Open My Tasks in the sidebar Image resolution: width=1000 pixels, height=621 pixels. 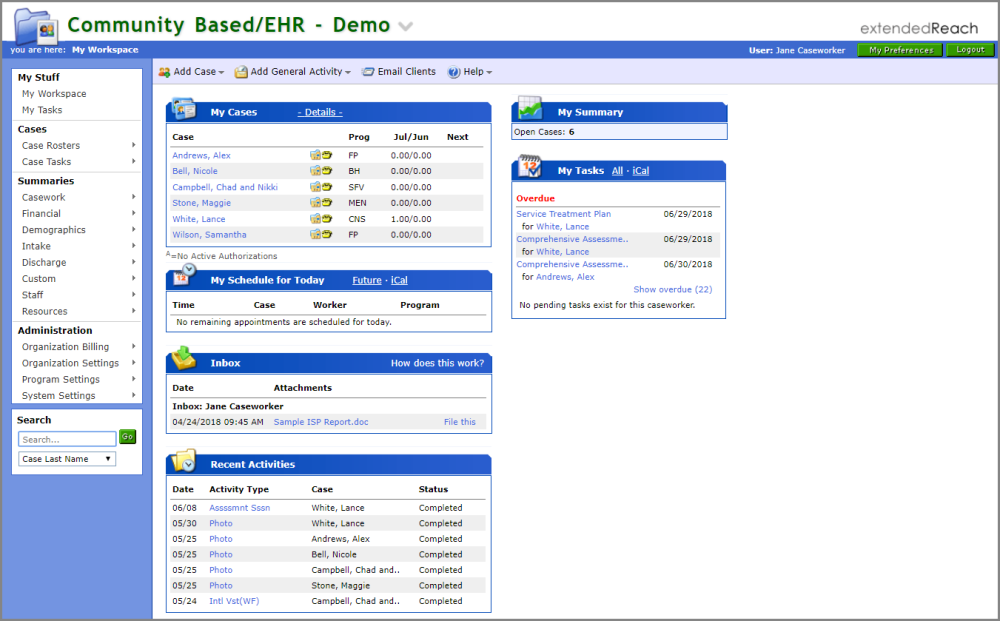pos(42,110)
